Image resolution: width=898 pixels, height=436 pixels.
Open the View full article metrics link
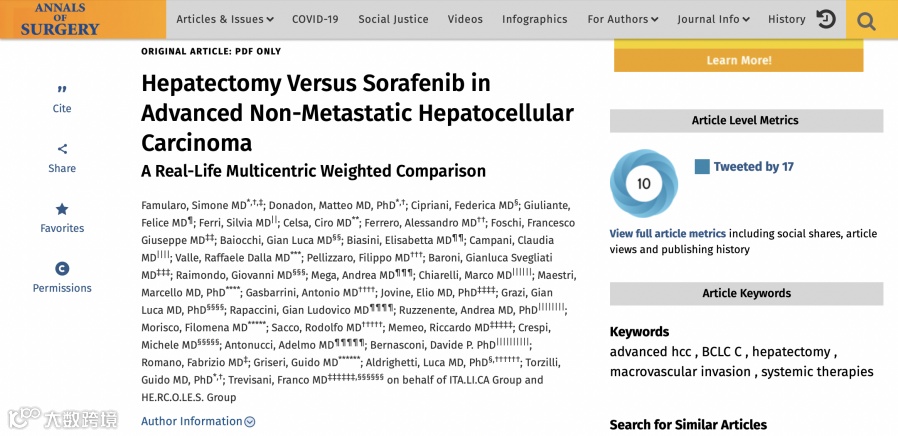click(x=667, y=234)
